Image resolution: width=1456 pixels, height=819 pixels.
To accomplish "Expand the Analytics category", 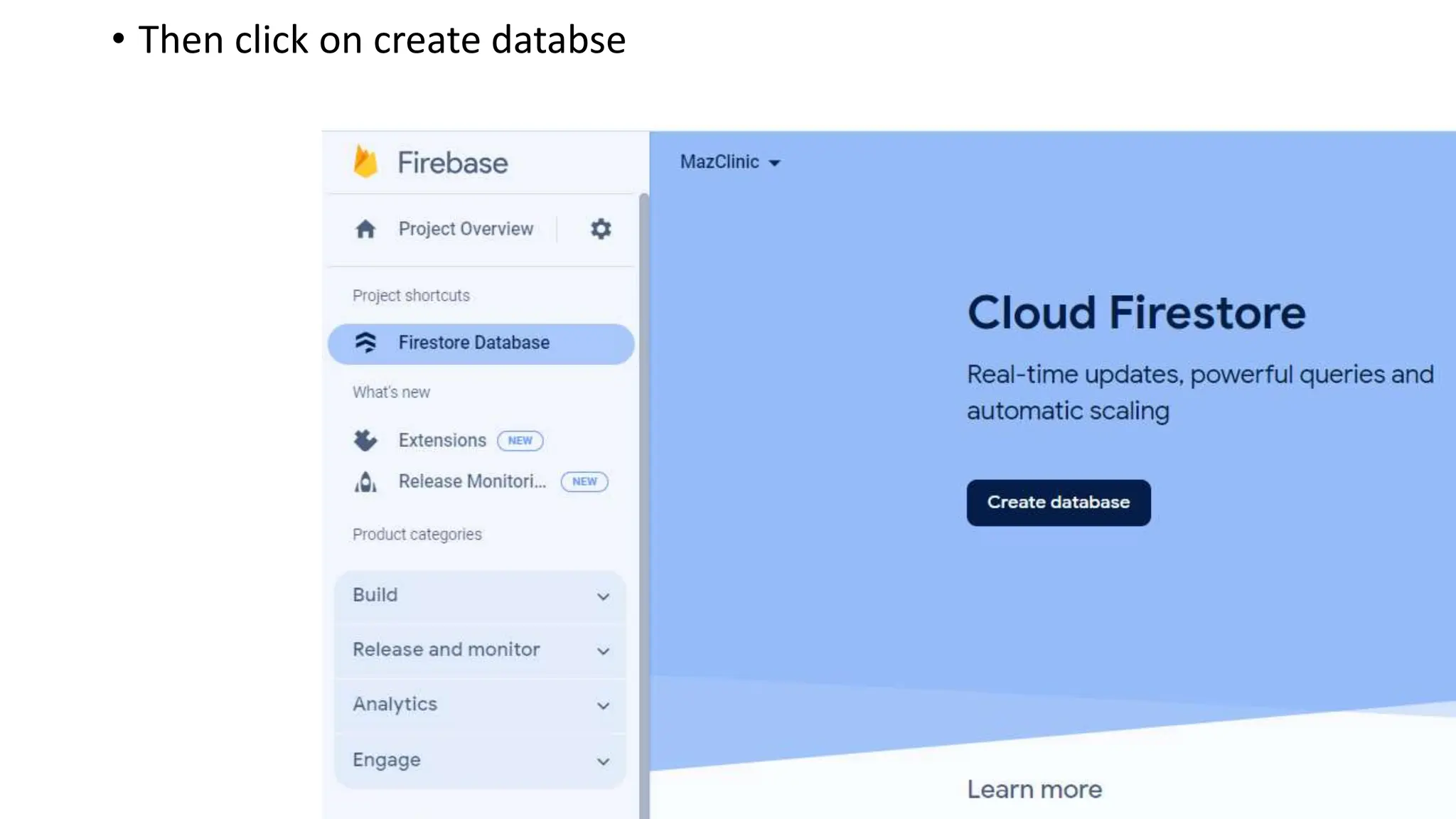I will coord(481,705).
